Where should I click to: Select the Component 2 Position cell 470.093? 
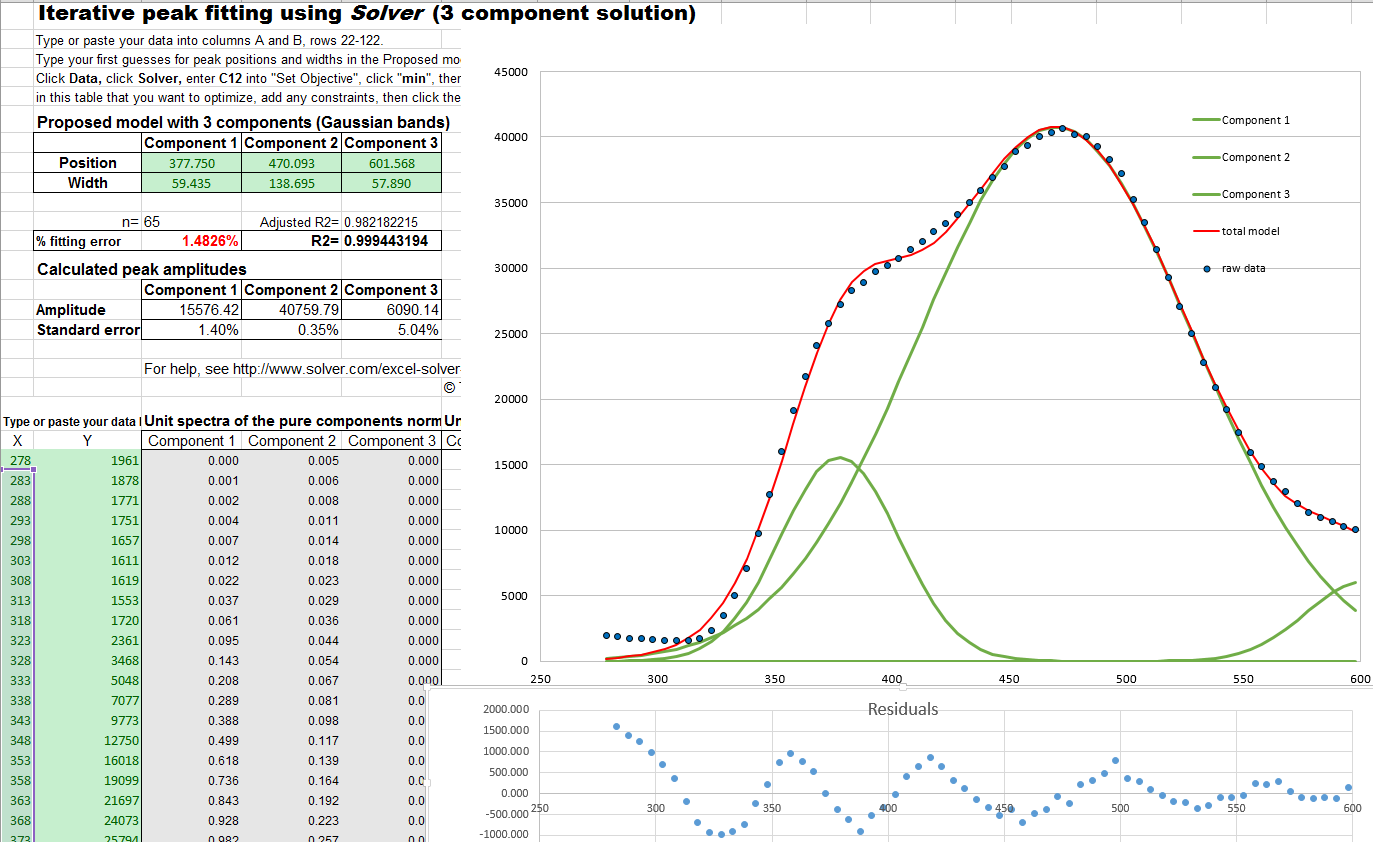tap(291, 163)
